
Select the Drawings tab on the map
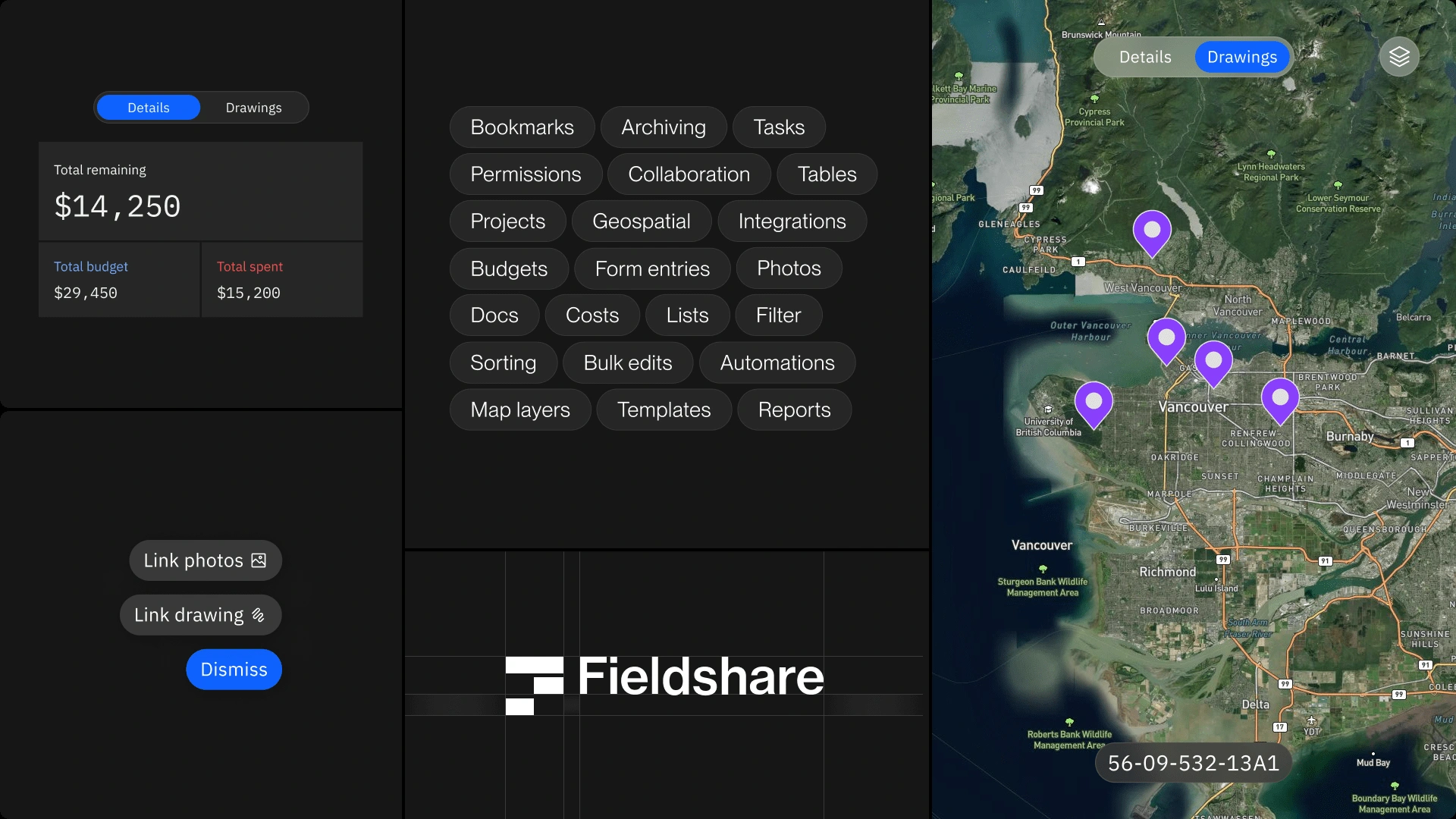tap(1241, 57)
